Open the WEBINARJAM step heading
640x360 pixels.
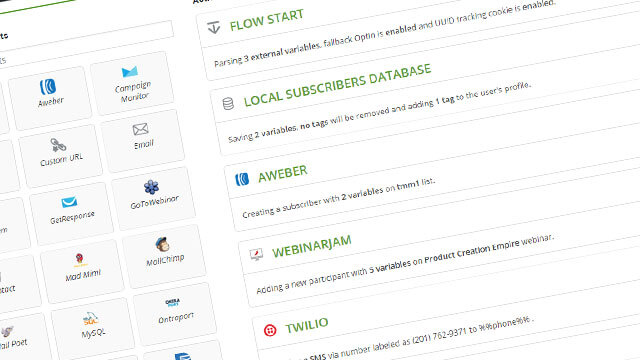312,247
